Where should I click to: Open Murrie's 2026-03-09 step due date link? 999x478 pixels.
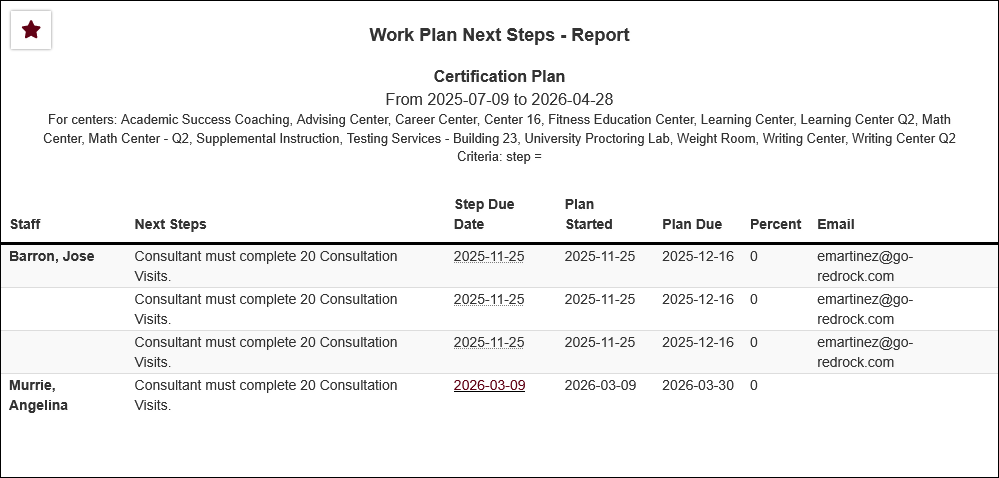(489, 385)
